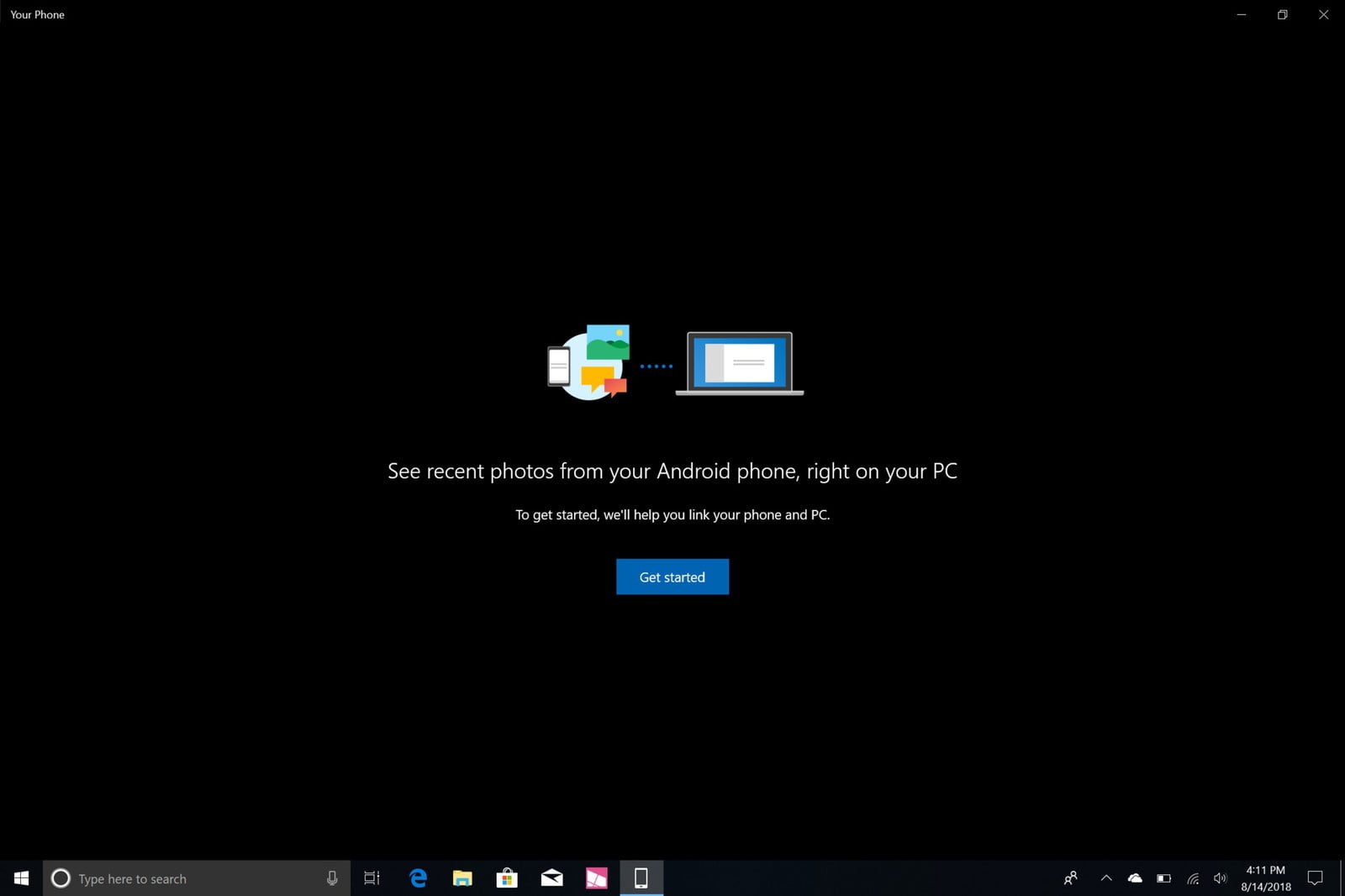Open the volume control speaker icon
Screen dimensions: 1345x896
pyautogui.click(x=1221, y=878)
